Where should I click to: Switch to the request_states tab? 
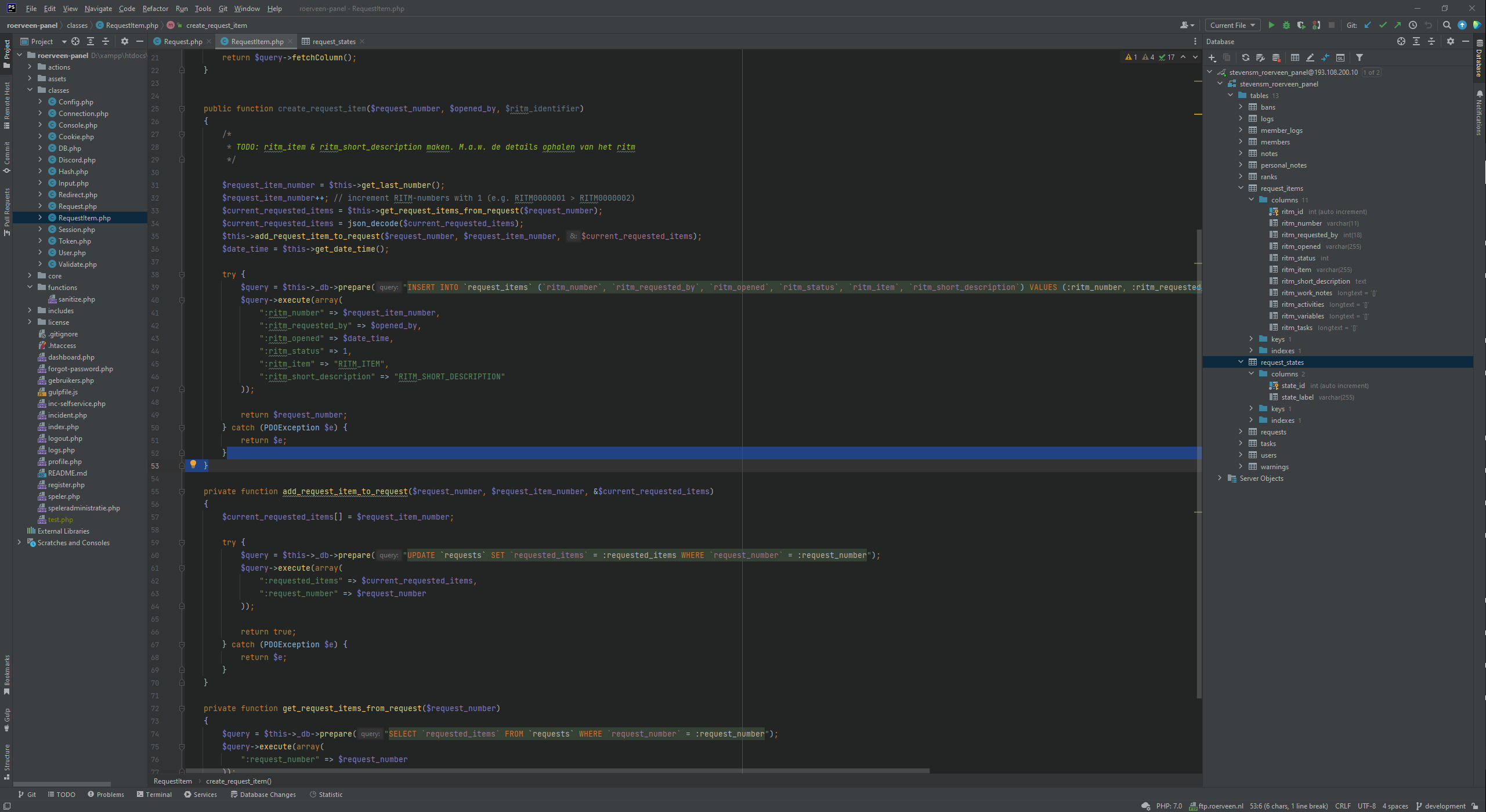(x=333, y=42)
